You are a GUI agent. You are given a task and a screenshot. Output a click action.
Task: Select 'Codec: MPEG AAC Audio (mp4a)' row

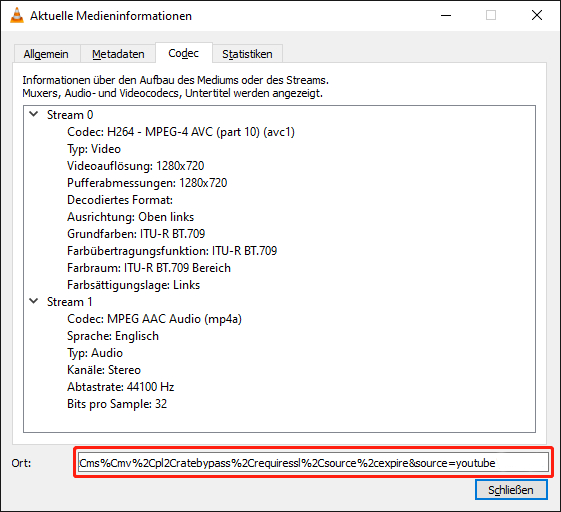tap(155, 319)
